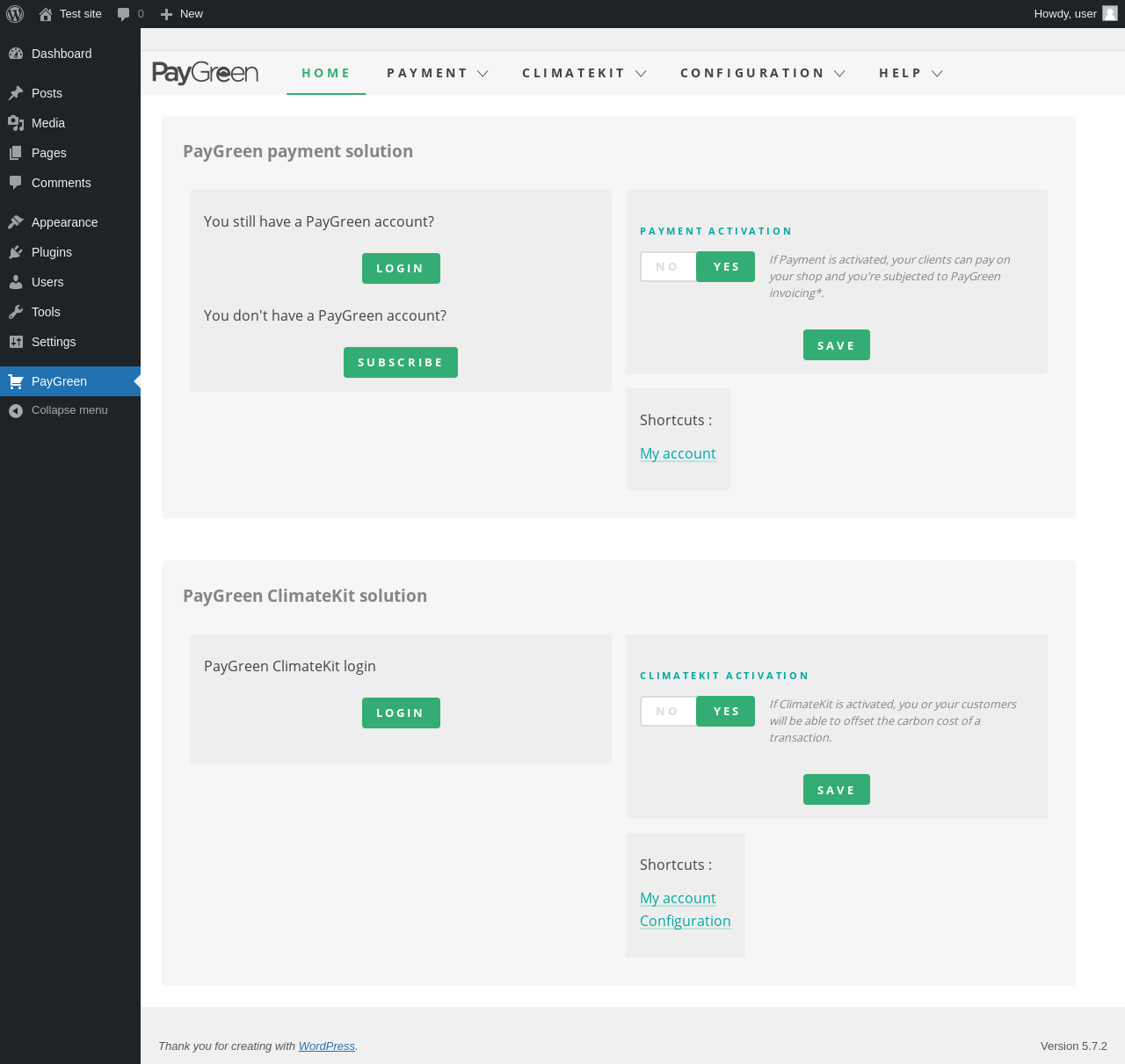Click the Comments bubble icon in sidebar

pyautogui.click(x=16, y=183)
